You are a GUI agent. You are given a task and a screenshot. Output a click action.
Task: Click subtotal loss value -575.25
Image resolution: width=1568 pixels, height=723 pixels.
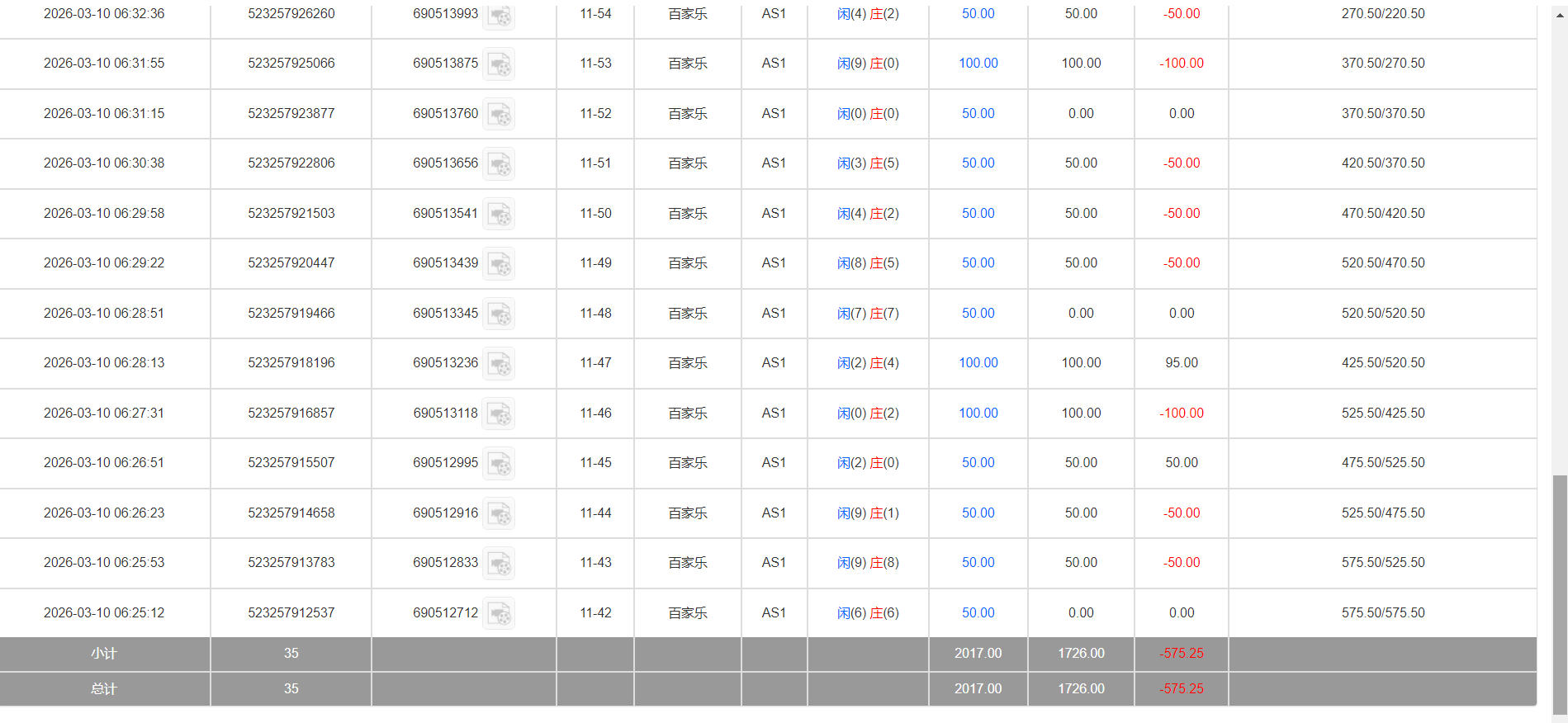(1182, 654)
